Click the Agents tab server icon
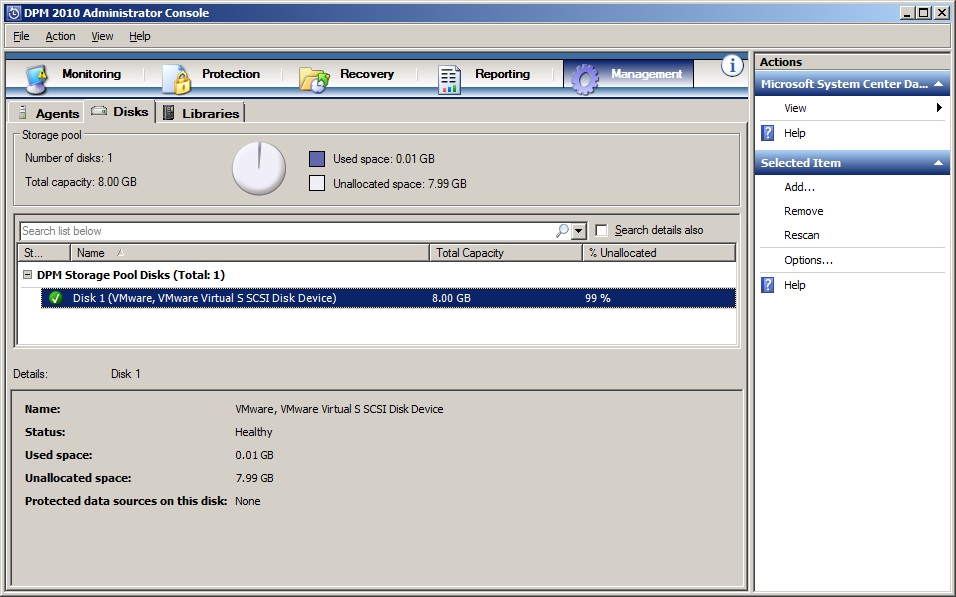The height and width of the screenshot is (597, 956). 23,113
